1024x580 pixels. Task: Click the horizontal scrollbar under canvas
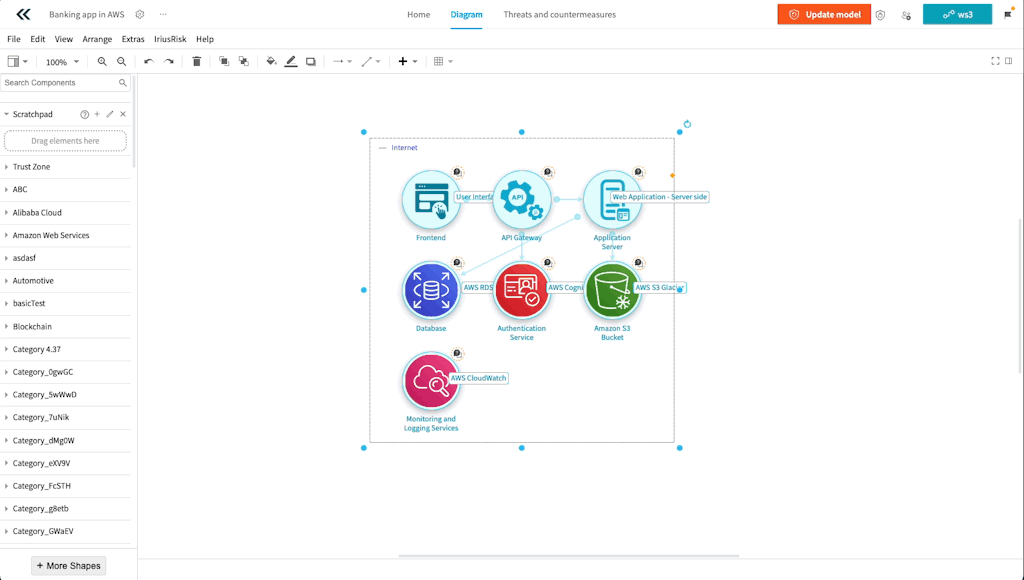point(569,556)
